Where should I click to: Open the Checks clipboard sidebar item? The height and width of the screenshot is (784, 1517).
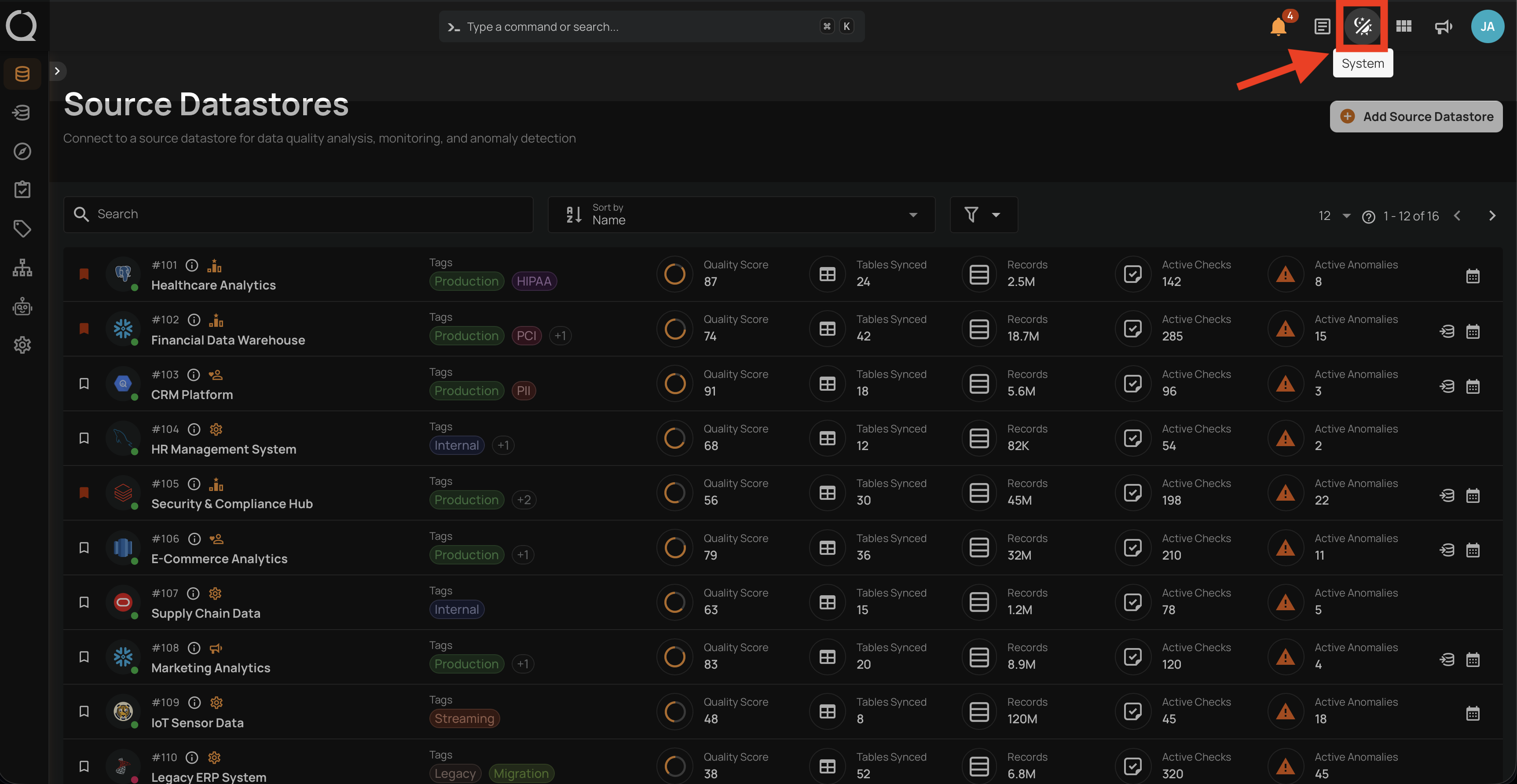pyautogui.click(x=22, y=190)
